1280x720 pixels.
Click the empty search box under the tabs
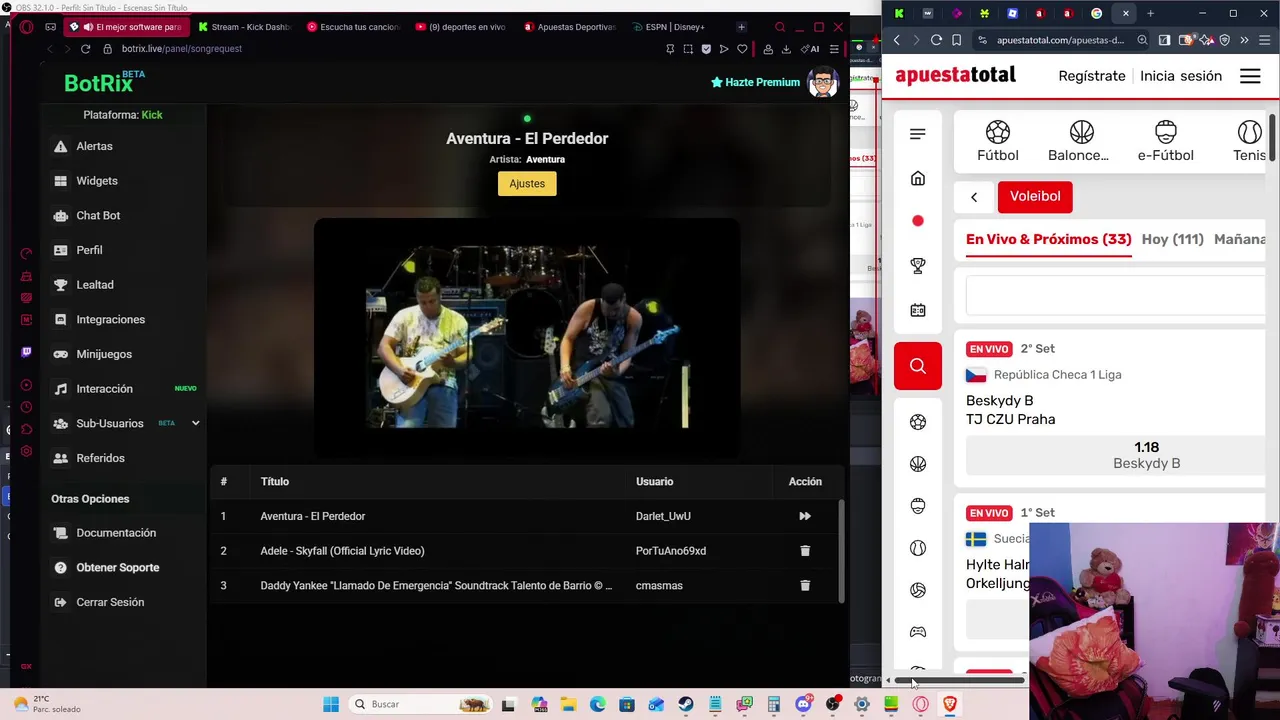1116,296
